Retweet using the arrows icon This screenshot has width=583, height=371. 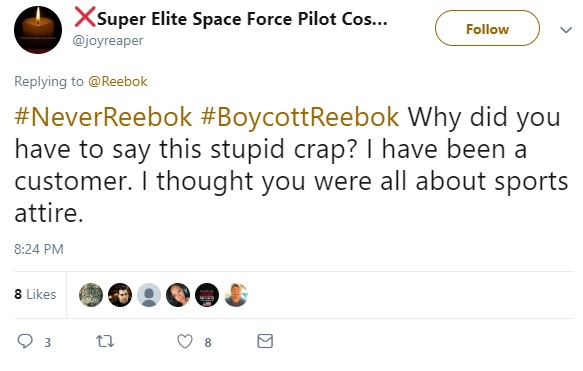(x=105, y=341)
